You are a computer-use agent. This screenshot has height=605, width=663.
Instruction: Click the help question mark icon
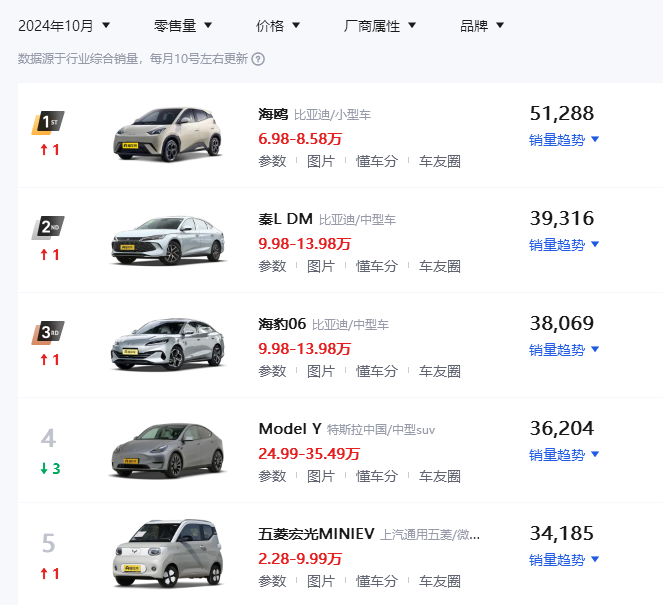point(258,59)
